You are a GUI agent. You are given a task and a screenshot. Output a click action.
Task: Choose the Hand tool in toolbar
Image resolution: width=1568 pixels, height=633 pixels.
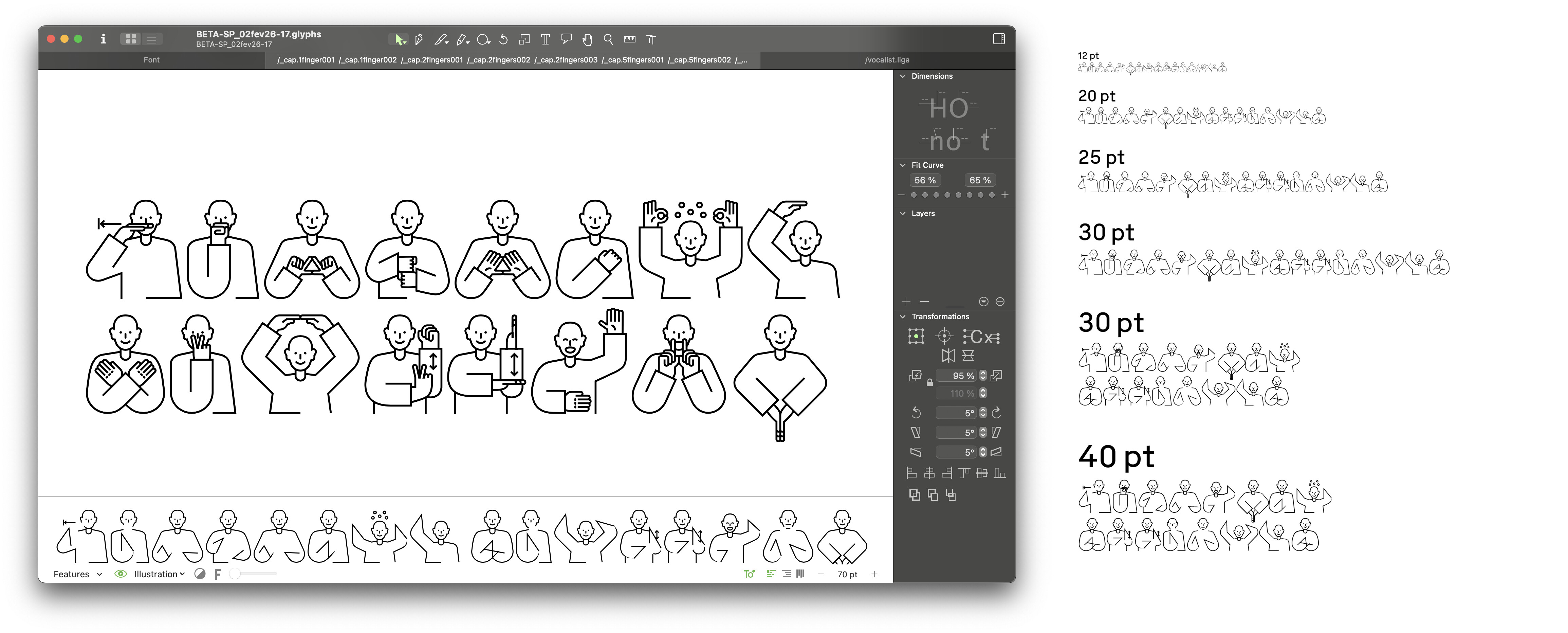[x=587, y=39]
